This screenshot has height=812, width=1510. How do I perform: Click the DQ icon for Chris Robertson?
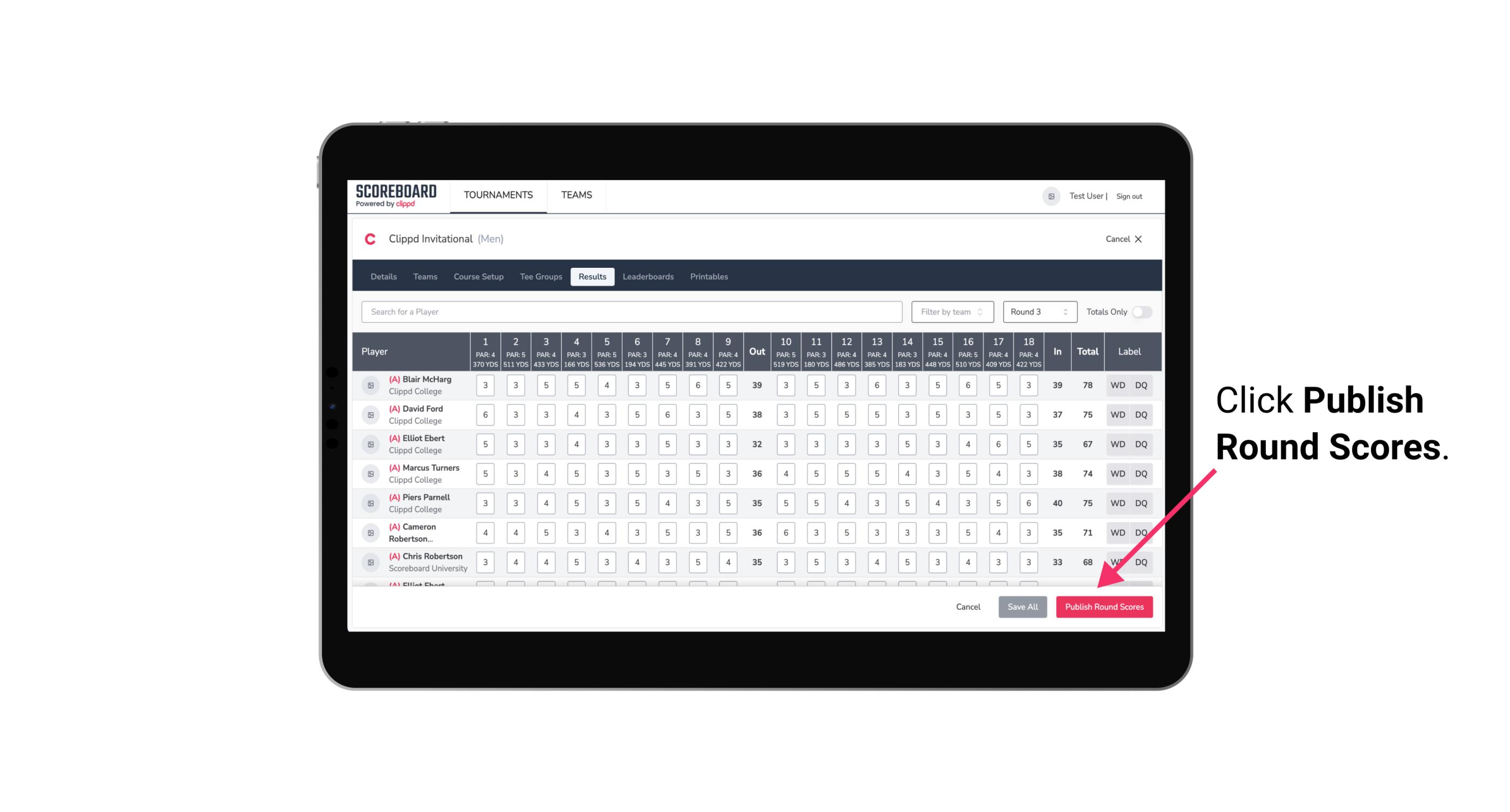1142,561
